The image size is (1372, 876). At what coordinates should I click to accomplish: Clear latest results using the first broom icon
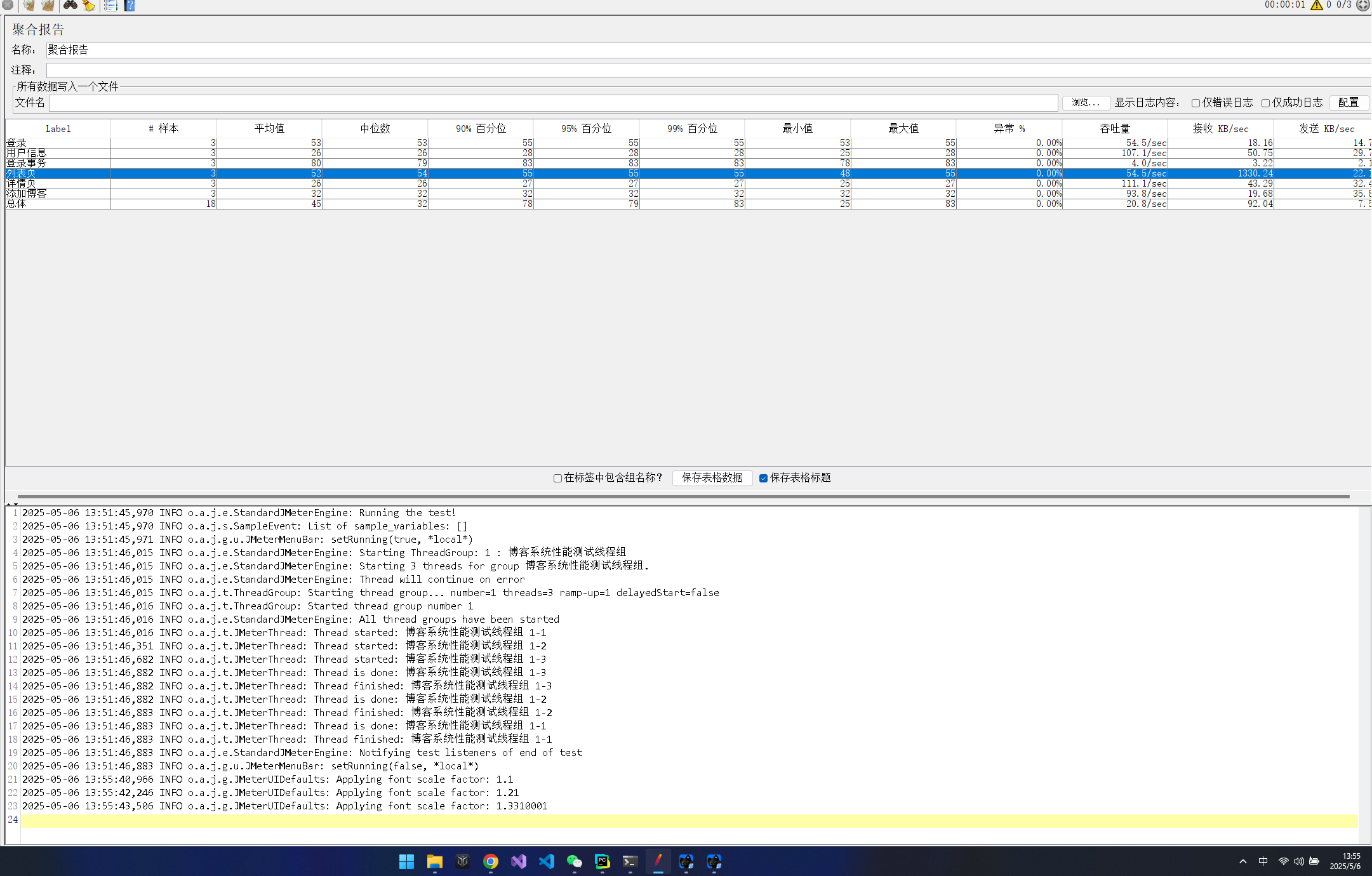point(29,5)
